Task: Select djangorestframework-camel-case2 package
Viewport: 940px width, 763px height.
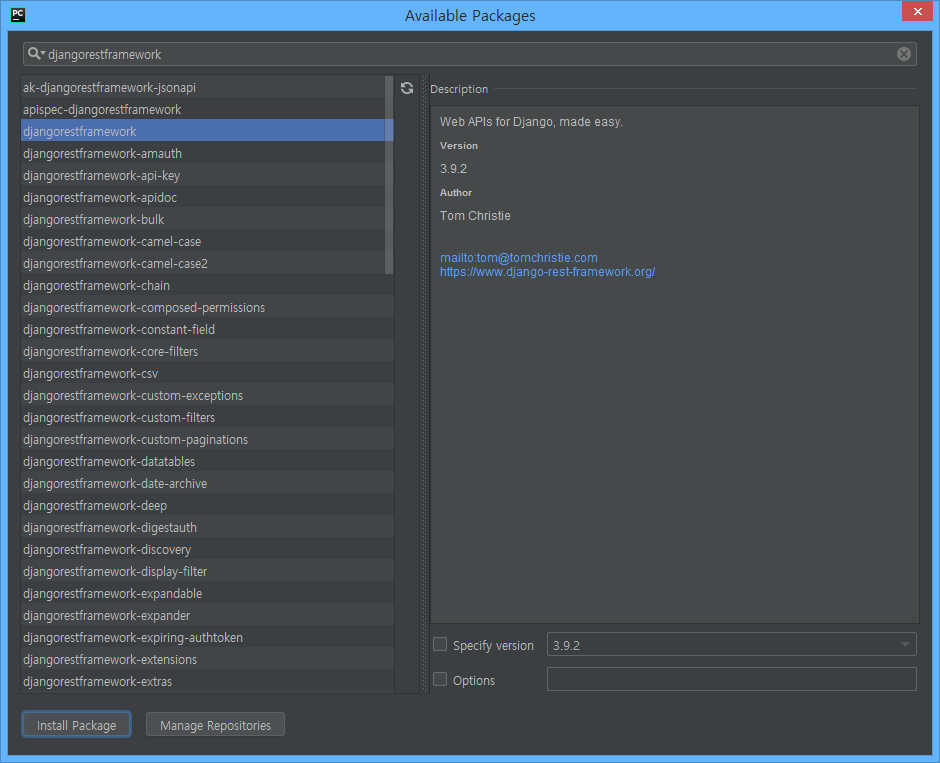Action: tap(207, 263)
